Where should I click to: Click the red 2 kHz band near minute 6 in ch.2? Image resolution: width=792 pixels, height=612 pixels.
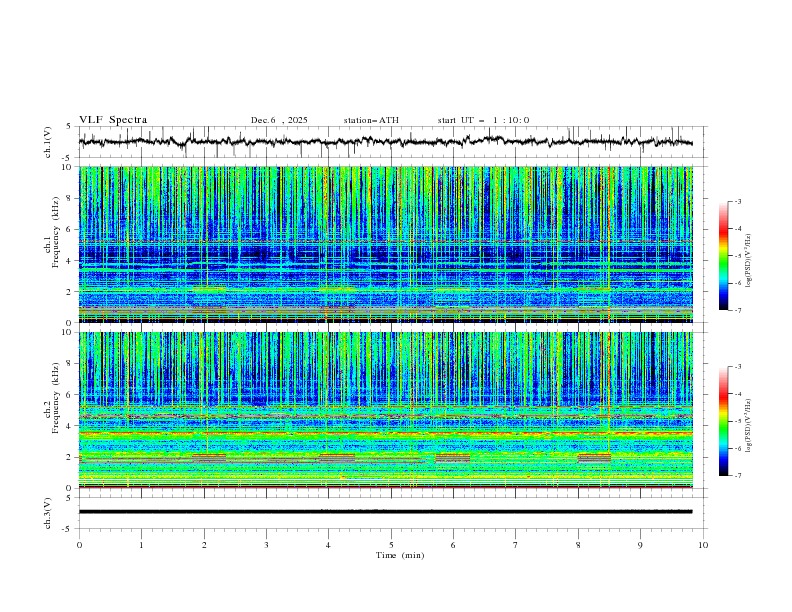pyautogui.click(x=452, y=457)
